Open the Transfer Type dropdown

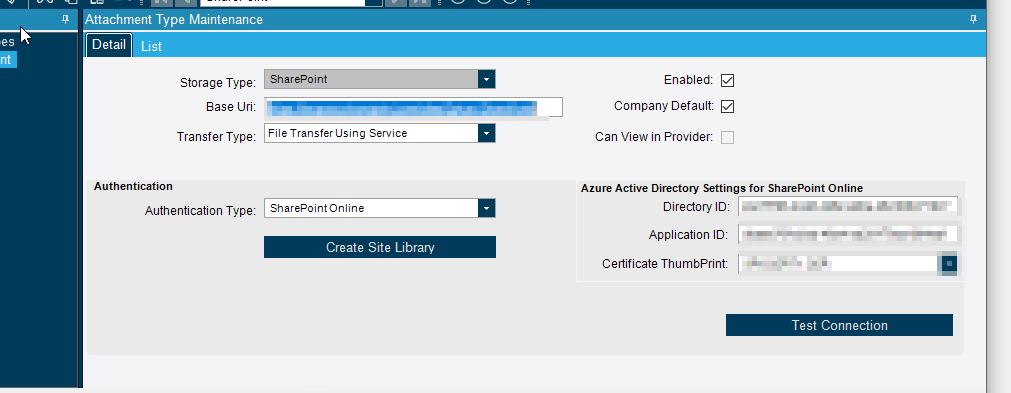(487, 133)
